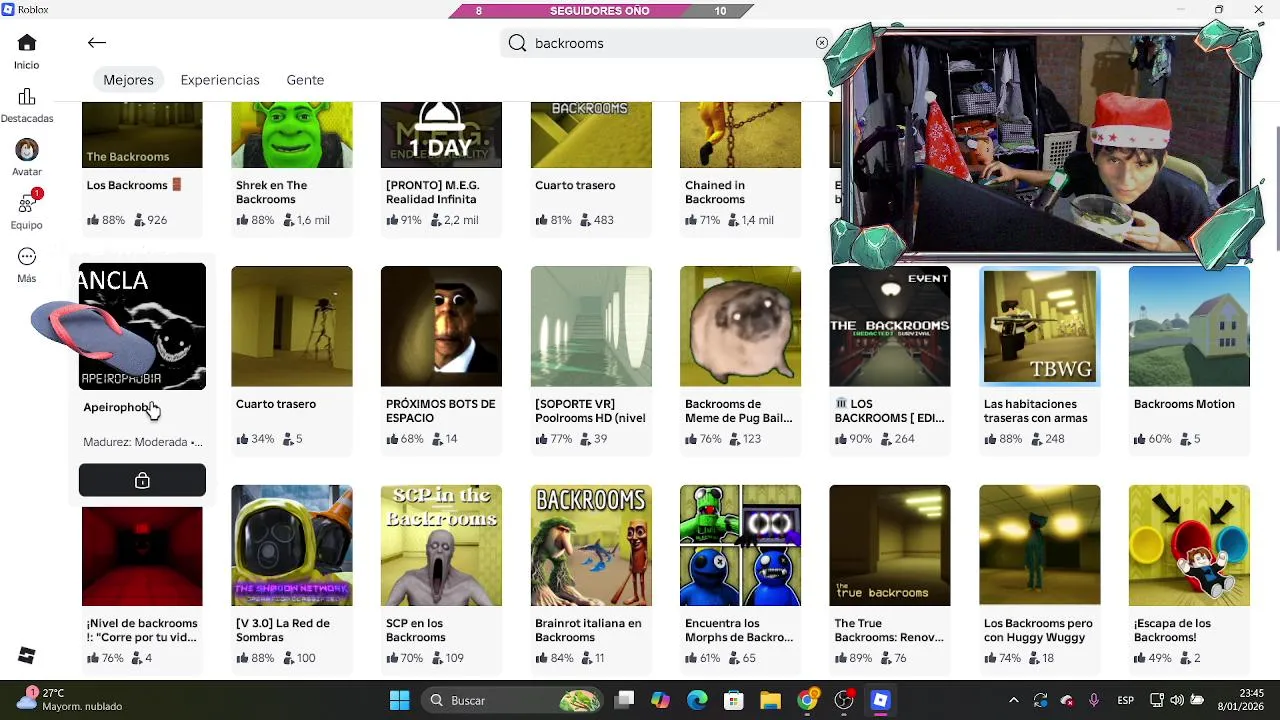The width and height of the screenshot is (1280, 720).
Task: Open OBS Studio from the taskbar
Action: (x=844, y=700)
